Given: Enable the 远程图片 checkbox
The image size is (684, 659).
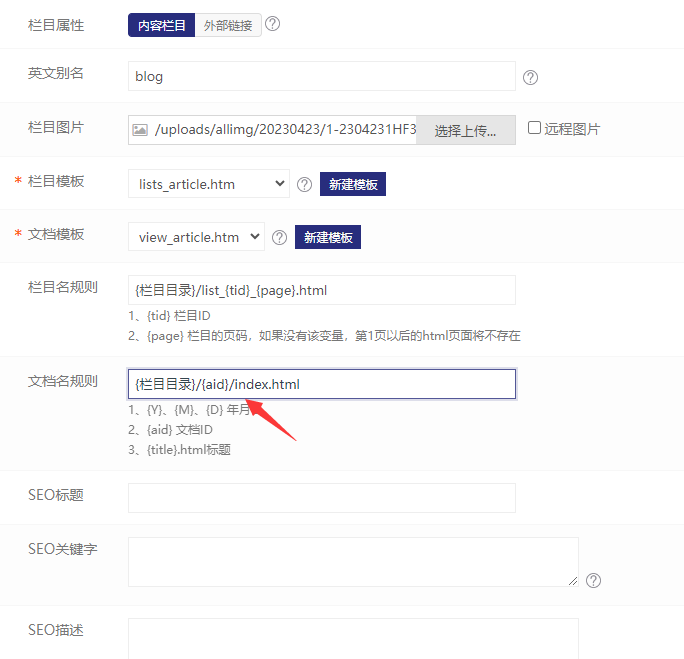Looking at the screenshot, I should tap(534, 128).
